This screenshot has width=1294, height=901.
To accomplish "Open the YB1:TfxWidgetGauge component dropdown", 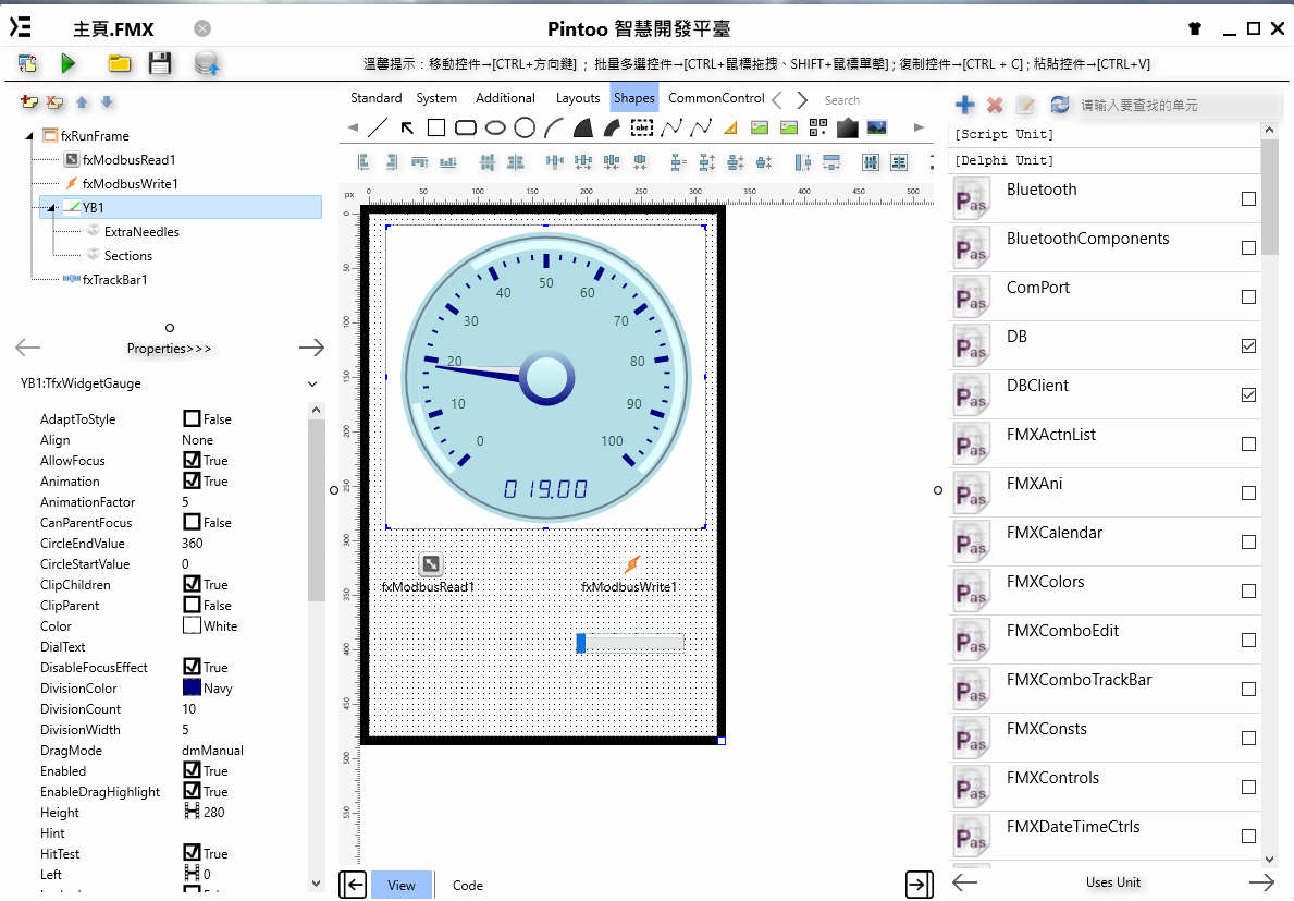I will tap(312, 384).
